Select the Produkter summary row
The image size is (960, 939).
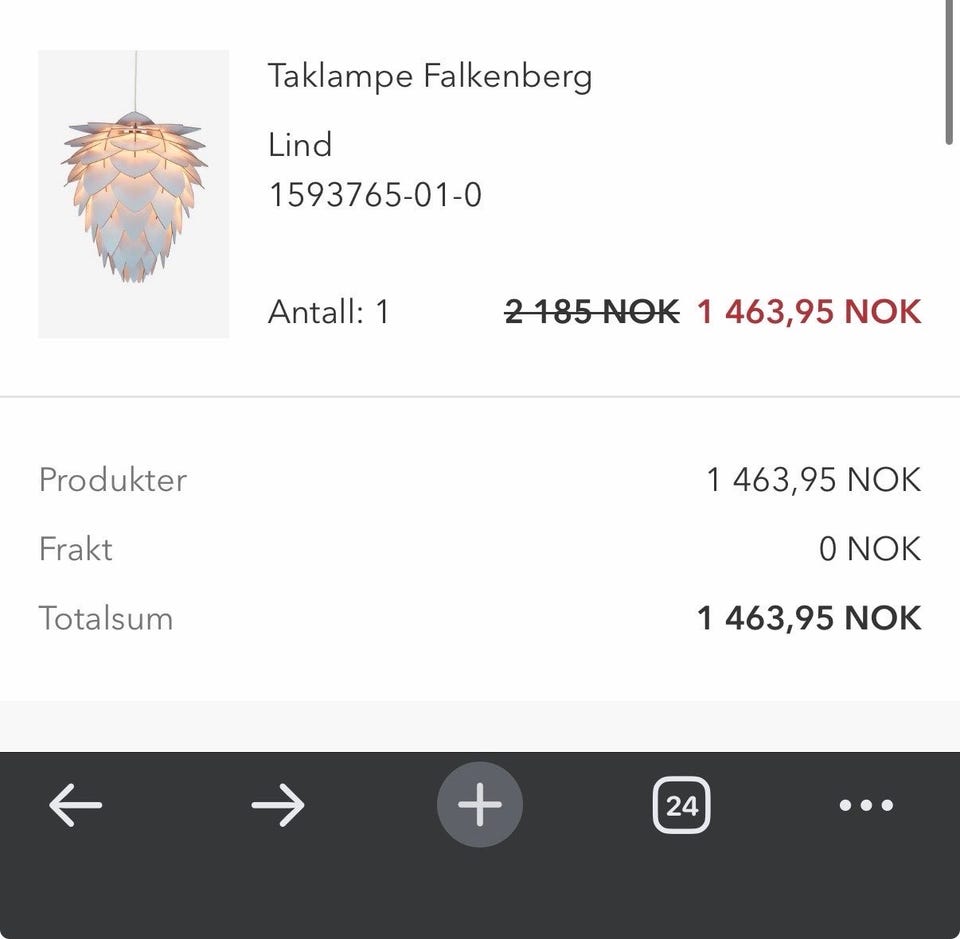[110, 480]
